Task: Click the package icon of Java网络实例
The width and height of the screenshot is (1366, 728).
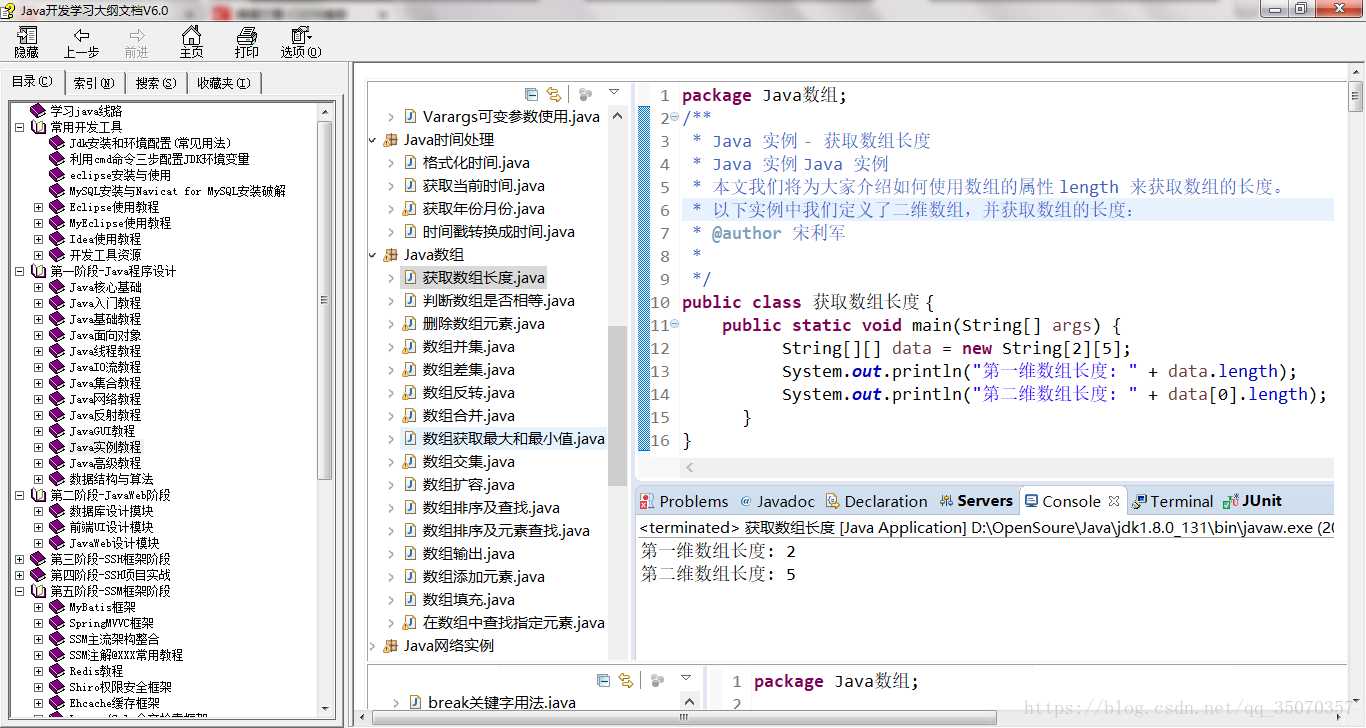Action: click(x=391, y=646)
